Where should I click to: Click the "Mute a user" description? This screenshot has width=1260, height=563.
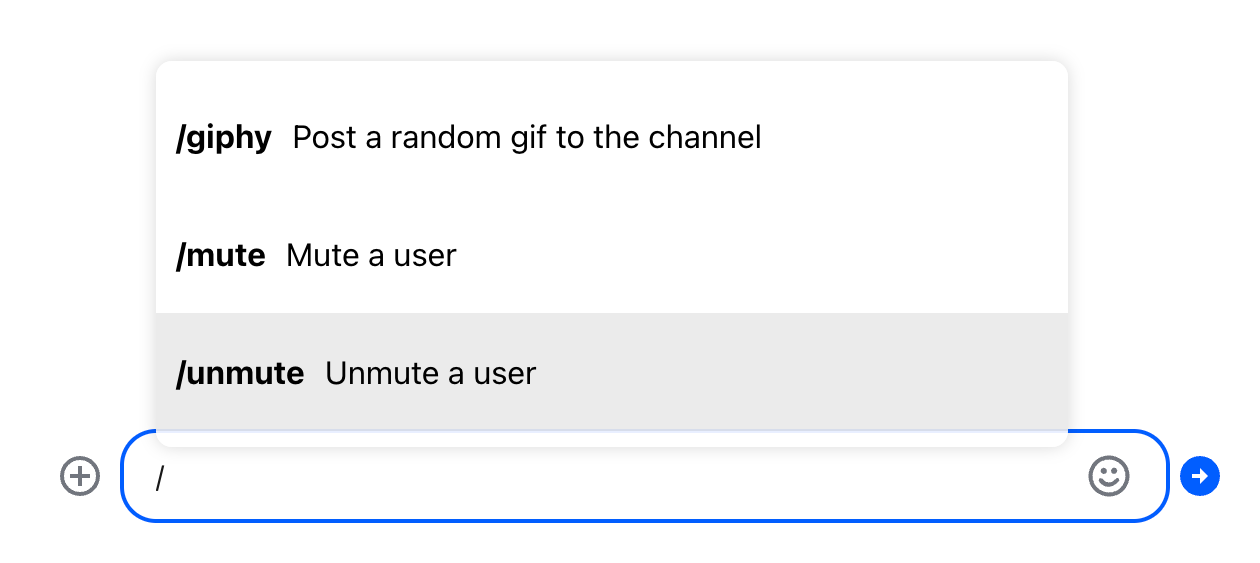(x=371, y=256)
